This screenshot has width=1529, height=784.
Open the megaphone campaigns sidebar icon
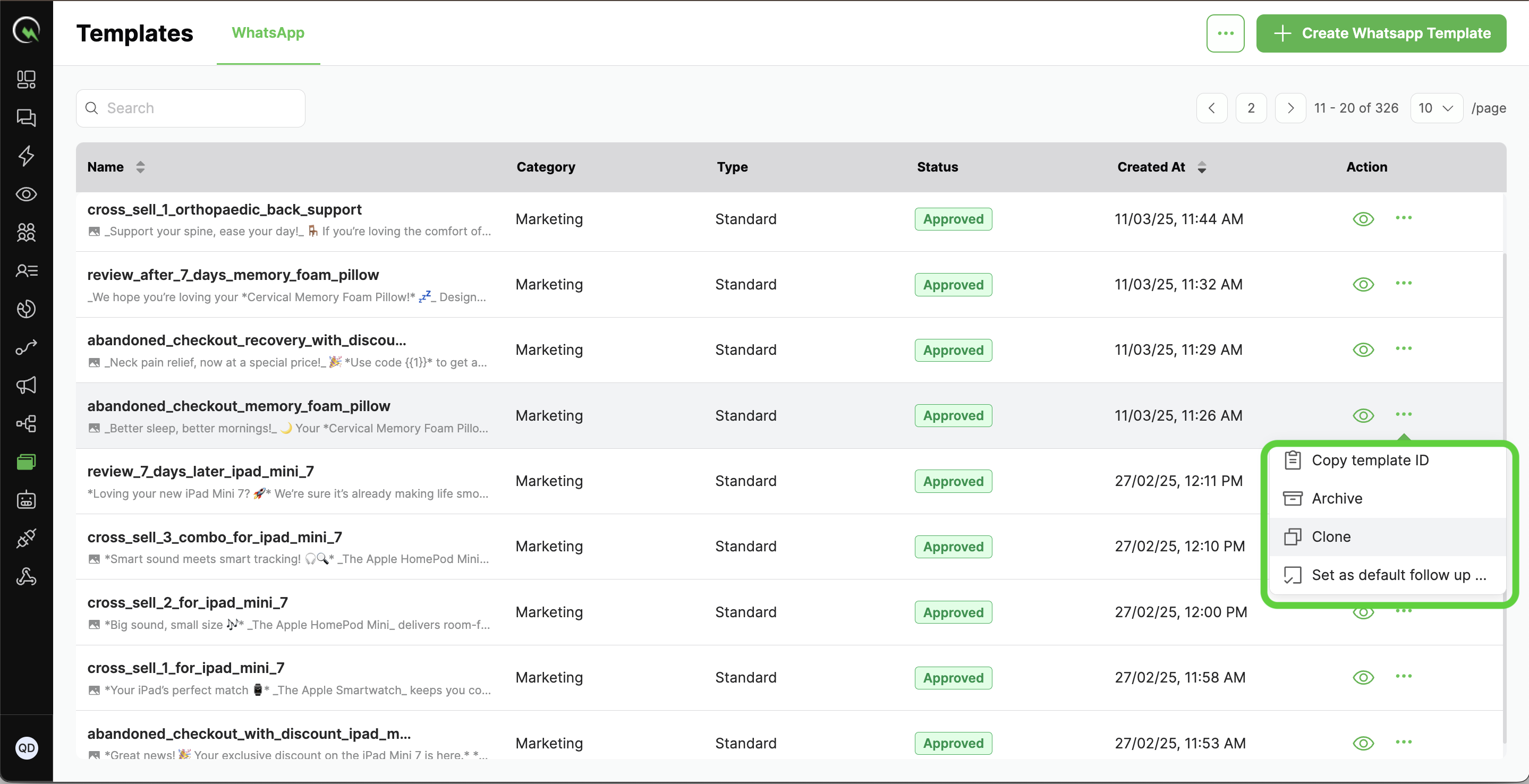[x=26, y=385]
